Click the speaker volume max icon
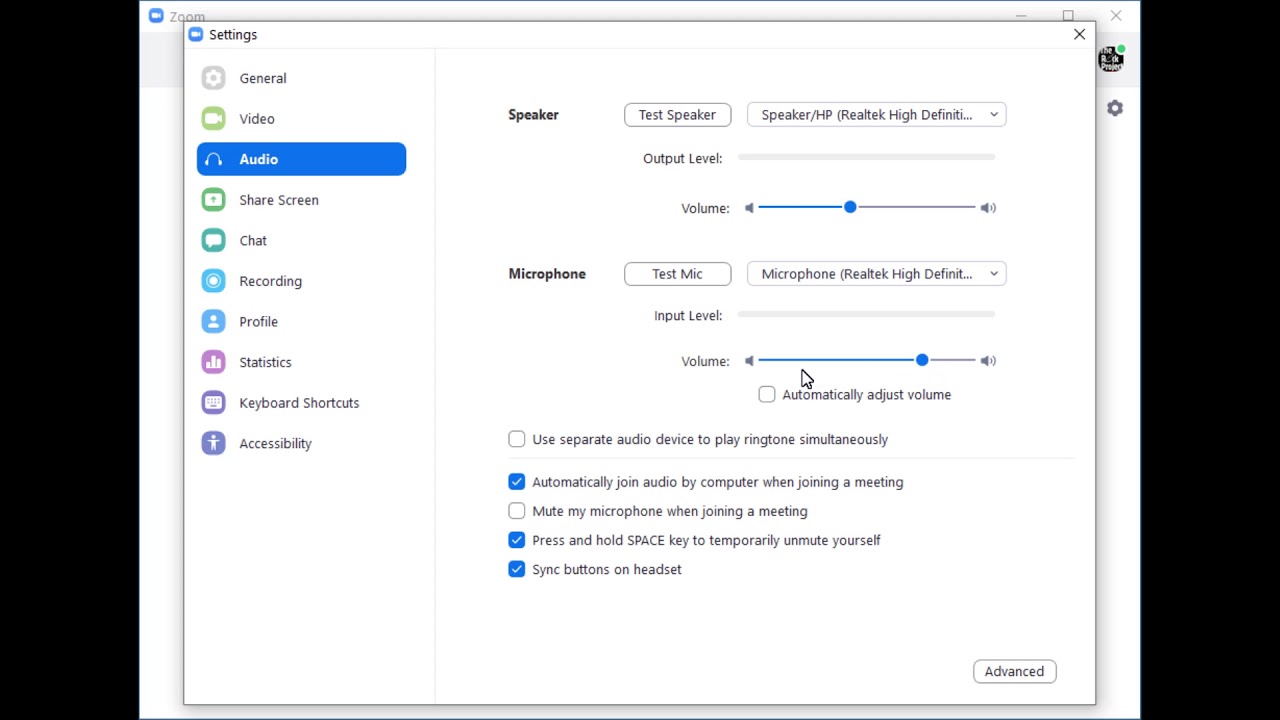The image size is (1280, 720). click(x=988, y=208)
